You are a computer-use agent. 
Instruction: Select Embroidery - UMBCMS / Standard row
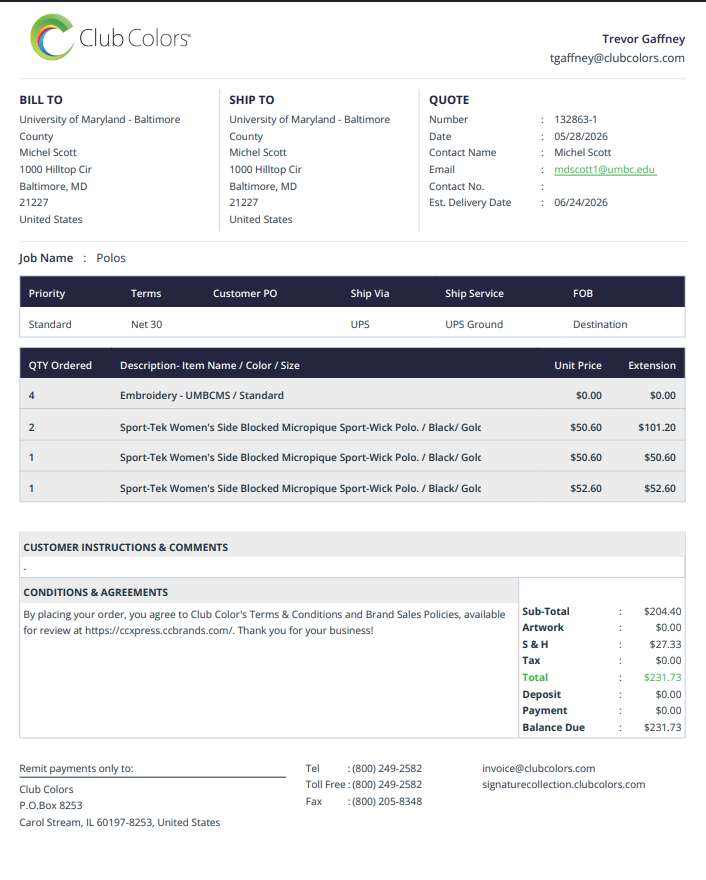[352, 395]
